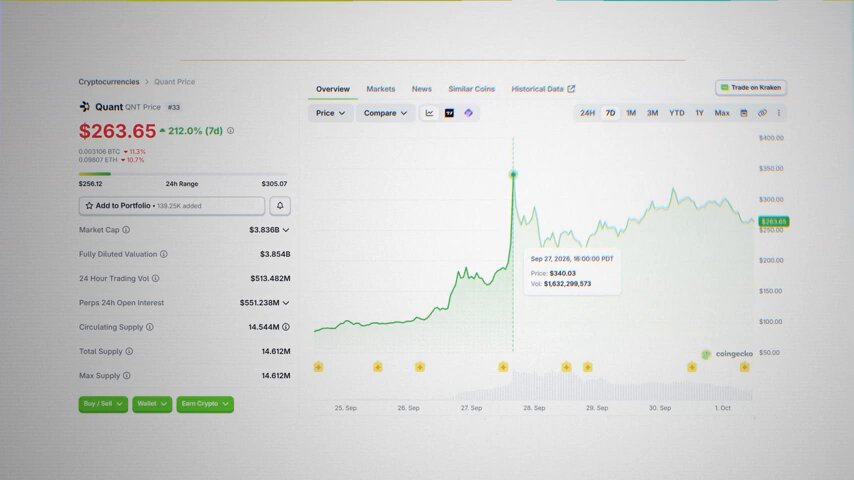Select the 24H time range
This screenshot has height=480, width=854.
coord(587,113)
